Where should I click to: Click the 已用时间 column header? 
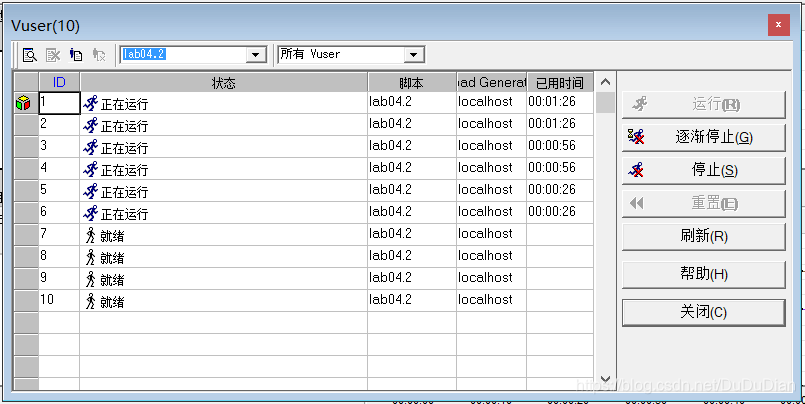560,82
